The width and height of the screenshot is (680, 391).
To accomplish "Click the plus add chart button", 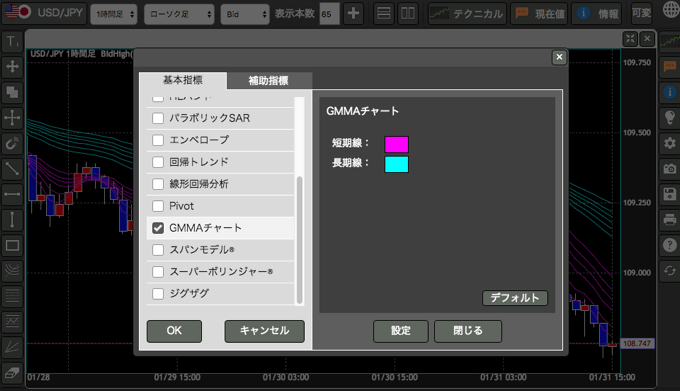I will pos(353,13).
